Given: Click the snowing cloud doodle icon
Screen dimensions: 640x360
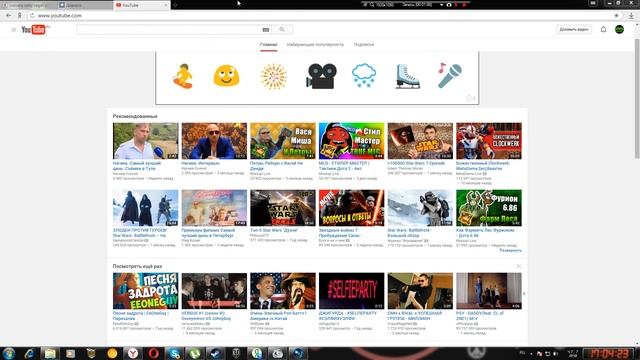Looking at the screenshot, I should 364,76.
